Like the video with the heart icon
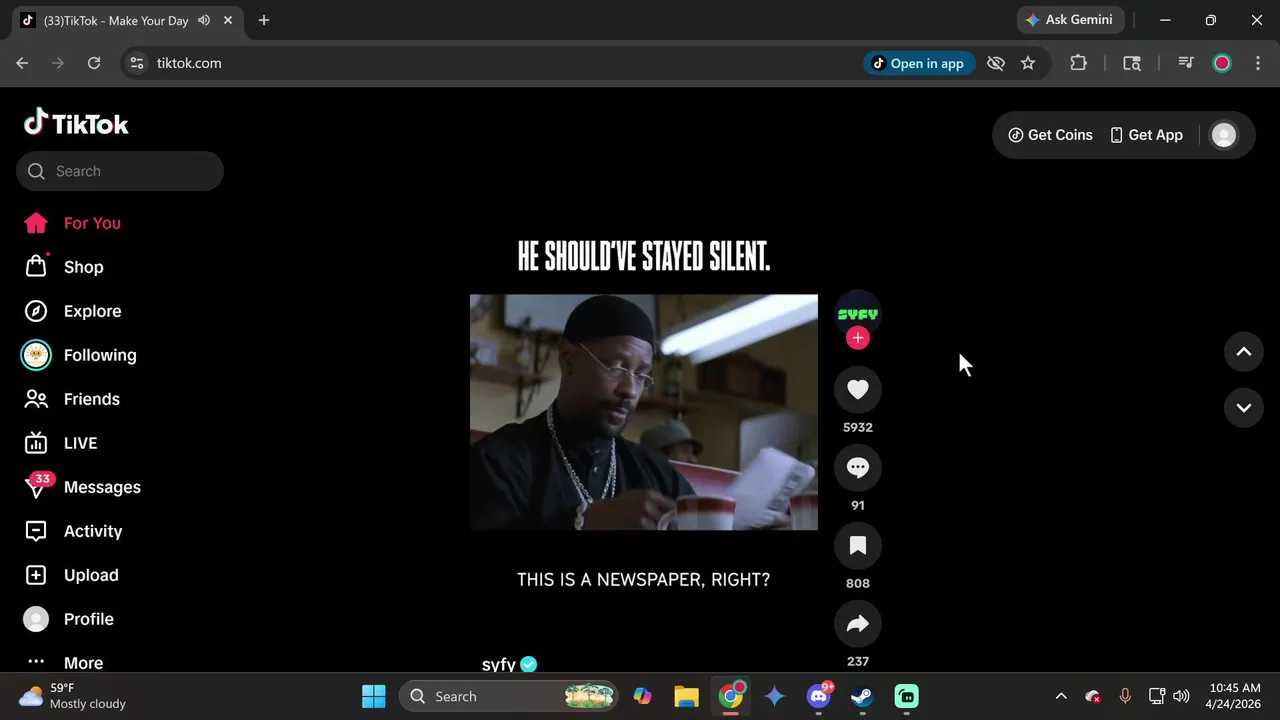Image resolution: width=1280 pixels, height=720 pixels. click(x=858, y=390)
